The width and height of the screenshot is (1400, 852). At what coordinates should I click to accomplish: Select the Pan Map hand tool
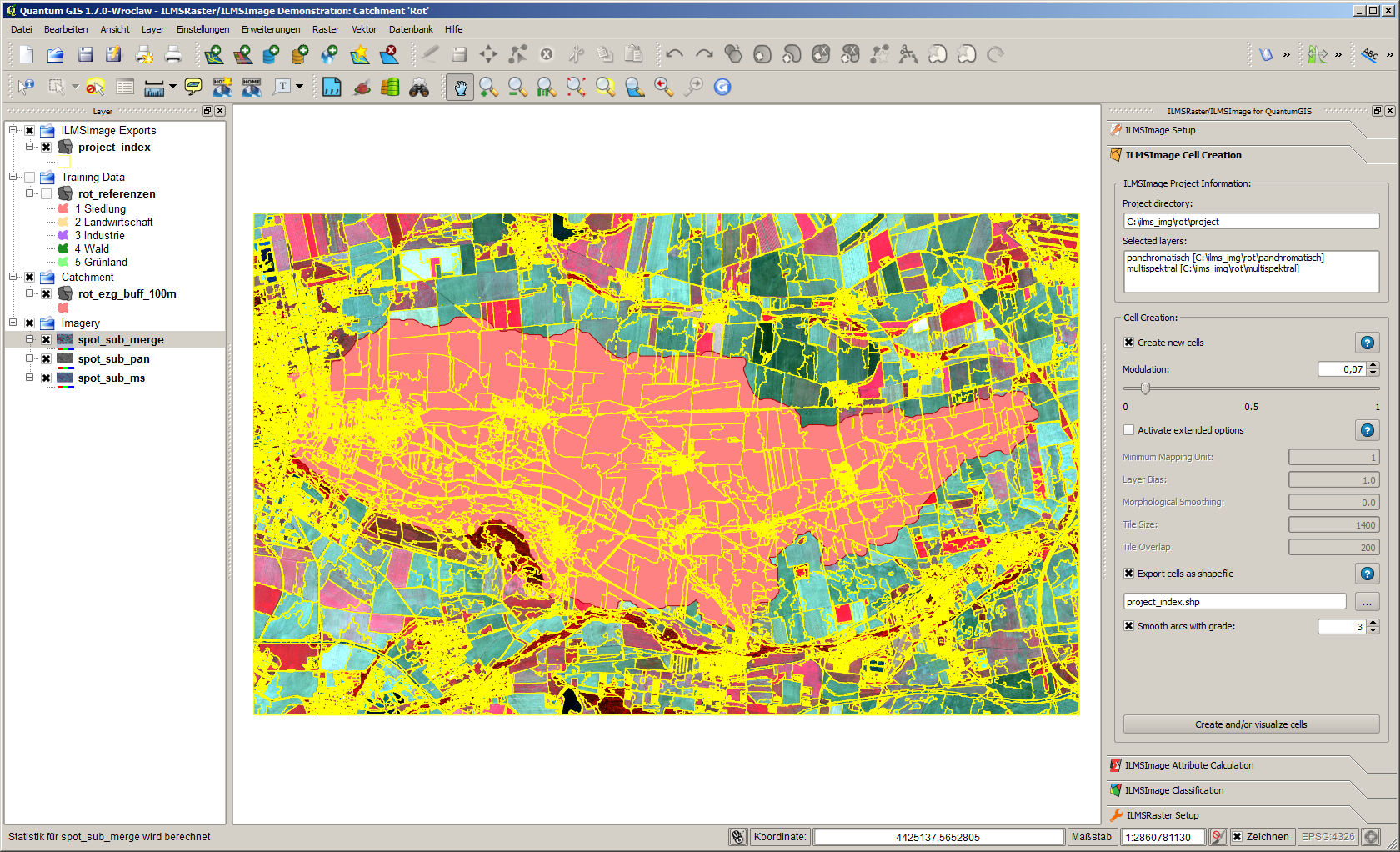(460, 87)
